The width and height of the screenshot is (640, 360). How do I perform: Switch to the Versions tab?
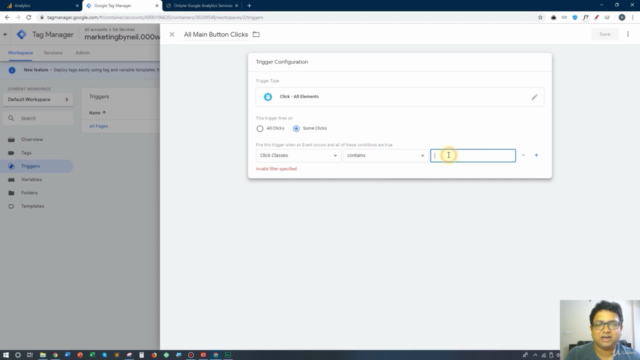pos(53,53)
